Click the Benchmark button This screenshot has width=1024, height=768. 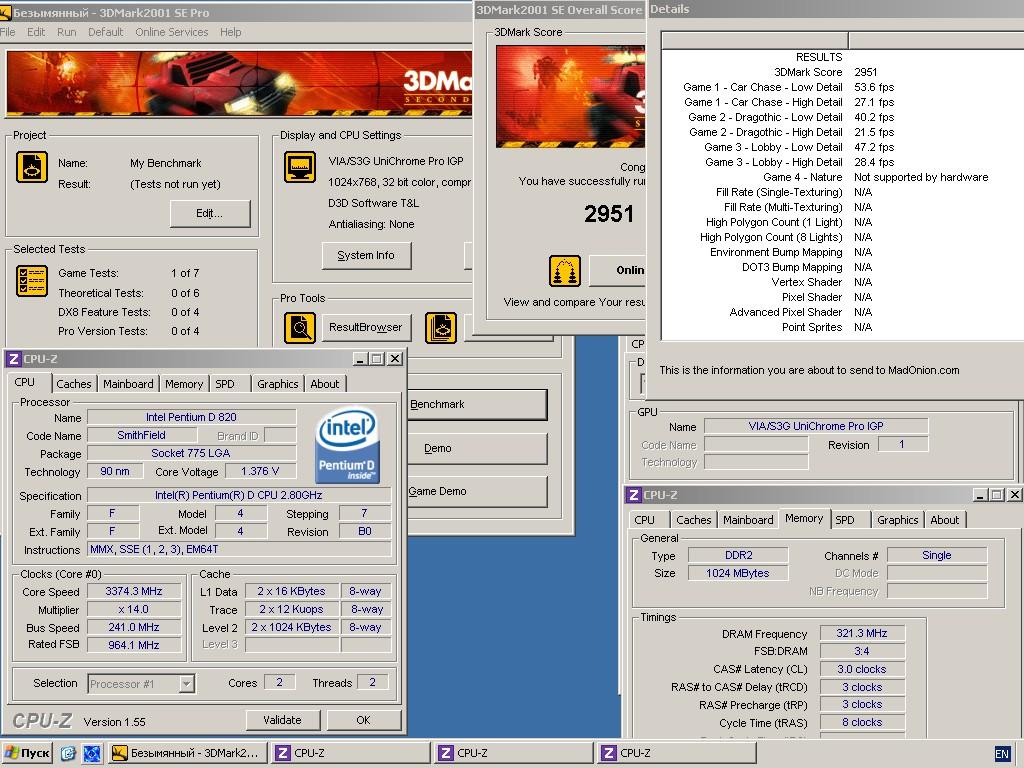pos(477,404)
